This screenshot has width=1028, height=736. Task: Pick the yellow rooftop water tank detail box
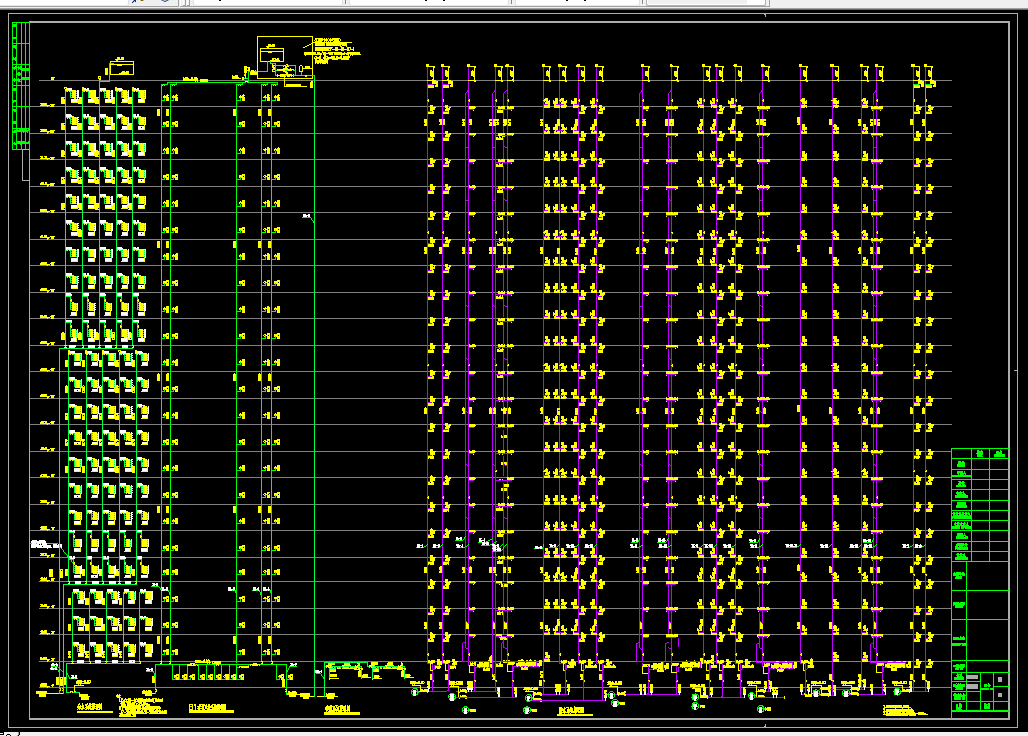pyautogui.click(x=285, y=58)
